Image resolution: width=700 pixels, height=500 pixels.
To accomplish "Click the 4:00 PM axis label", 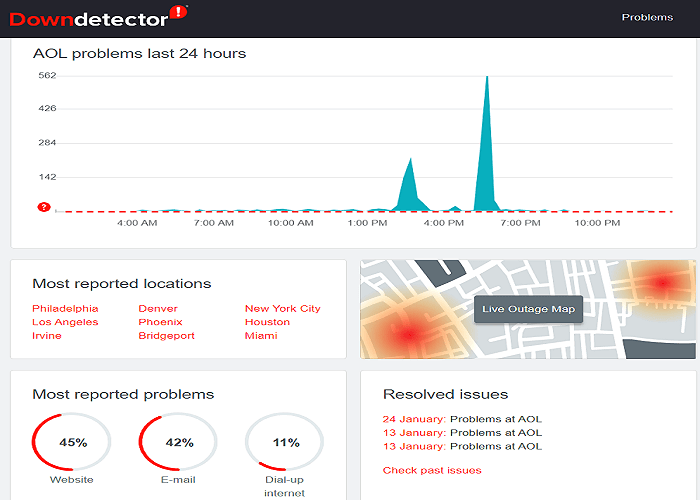I will 444,223.
